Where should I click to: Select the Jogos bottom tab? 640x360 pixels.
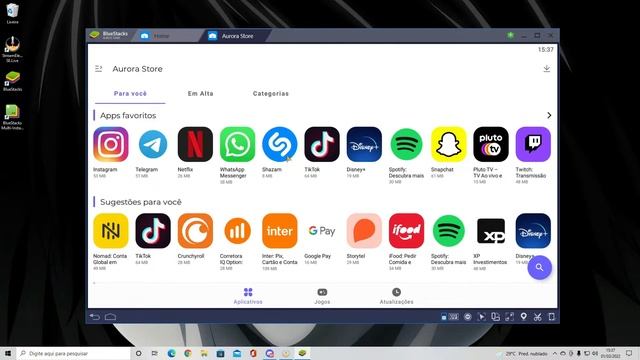[x=322, y=296]
